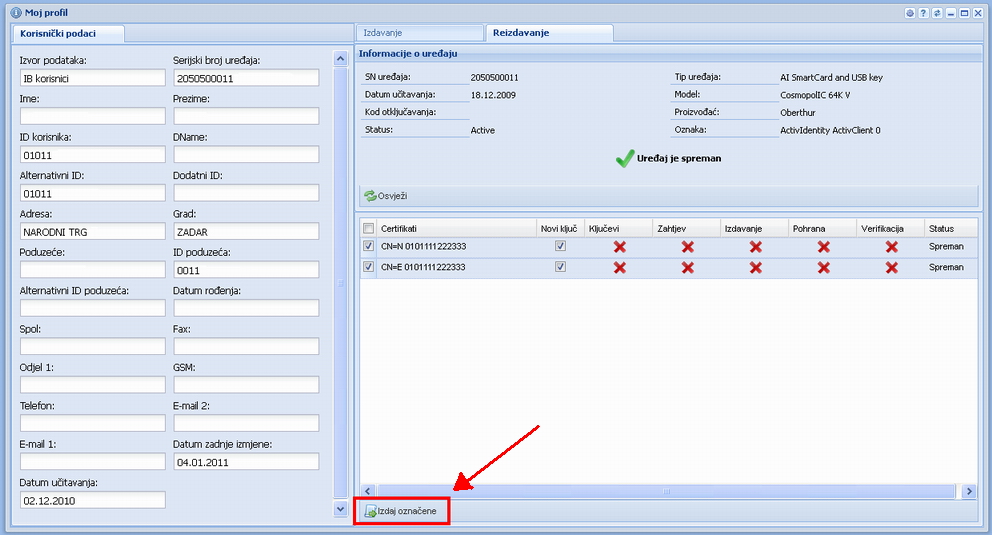Uncheck the CN=N 0101111222333 row checkbox
The width and height of the screenshot is (992, 535).
368,246
